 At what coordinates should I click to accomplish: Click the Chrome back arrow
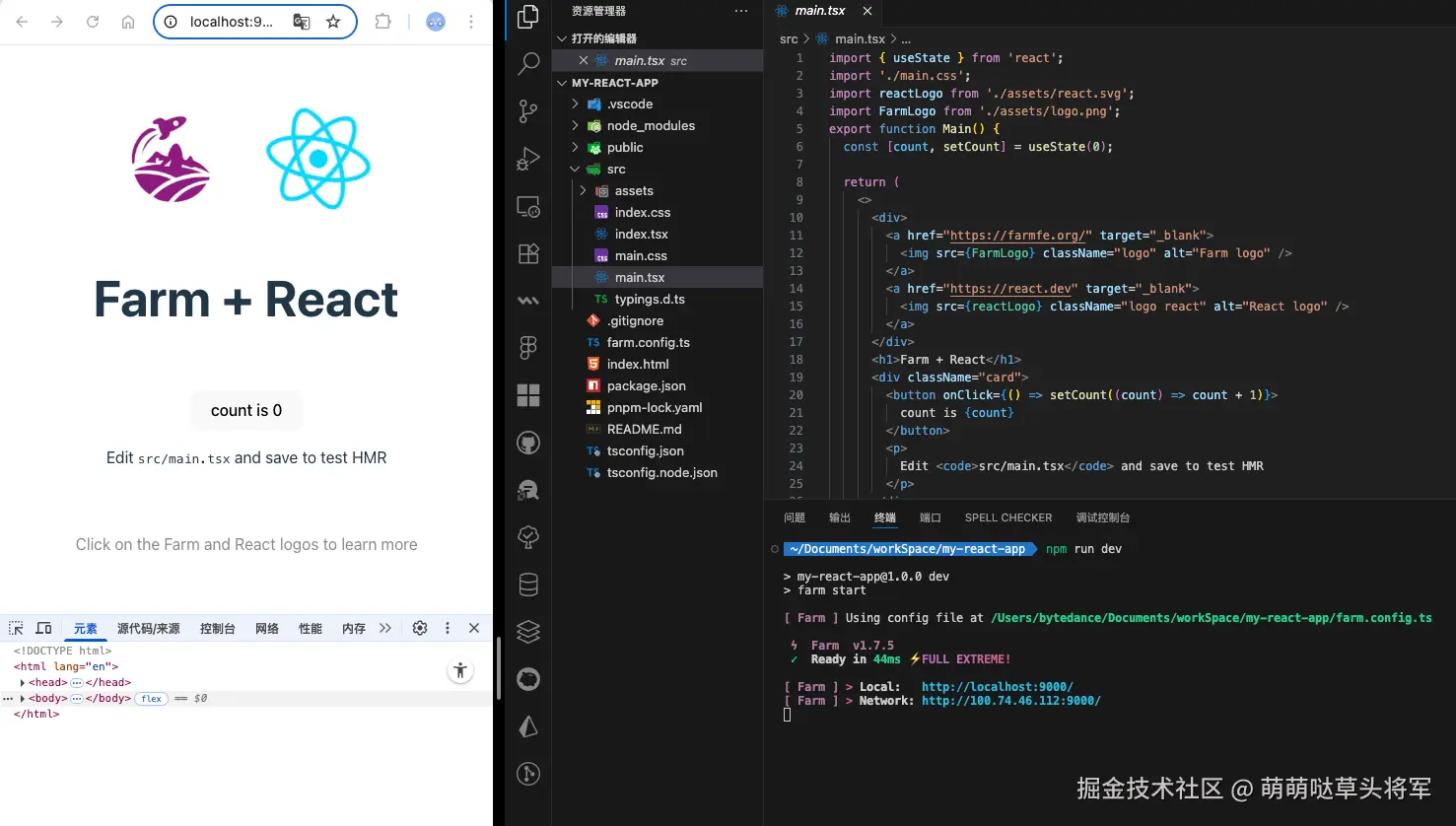[23, 22]
